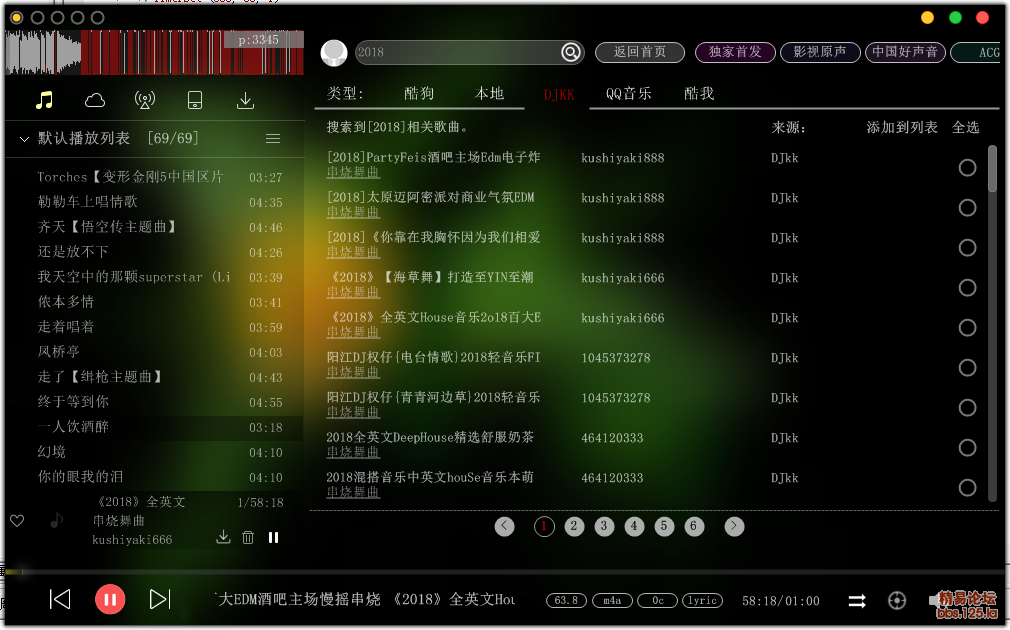Switch to DJKK source tab

pyautogui.click(x=558, y=95)
